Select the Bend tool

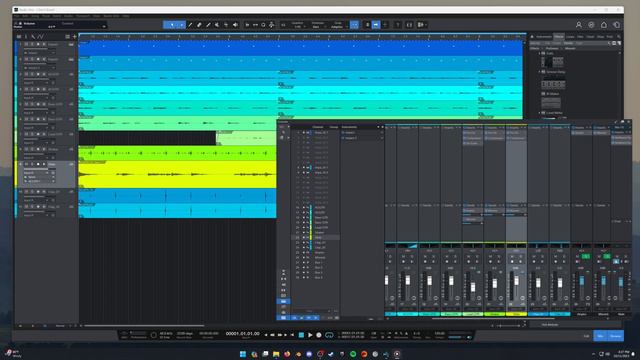pos(226,25)
